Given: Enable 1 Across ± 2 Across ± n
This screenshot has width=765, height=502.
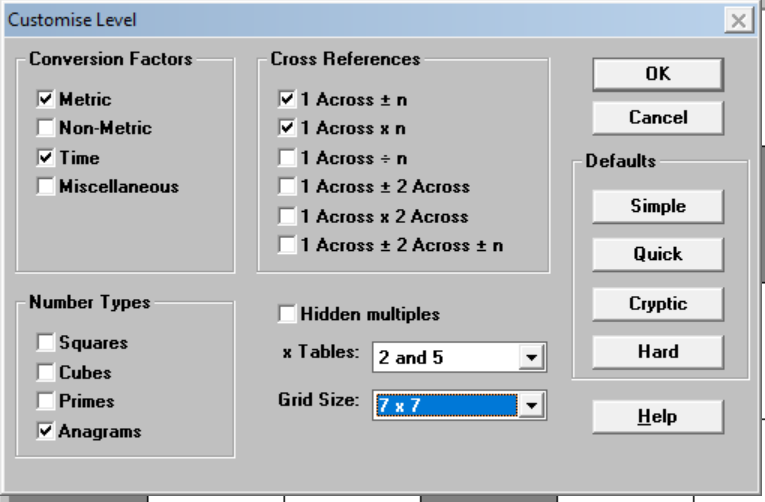Looking at the screenshot, I should [x=287, y=245].
